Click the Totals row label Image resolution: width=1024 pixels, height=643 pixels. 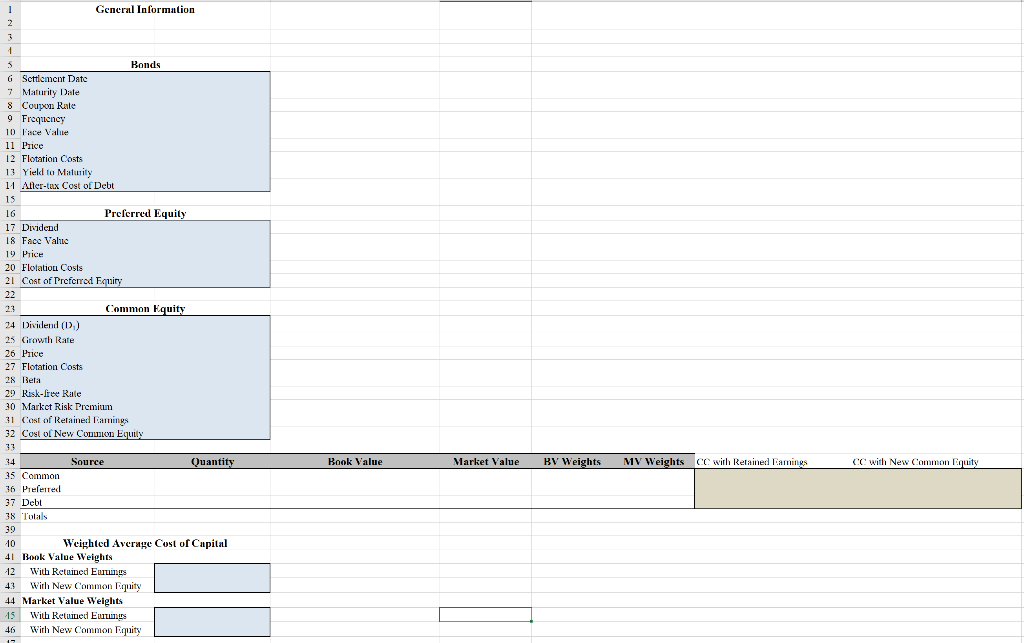pyautogui.click(x=88, y=516)
